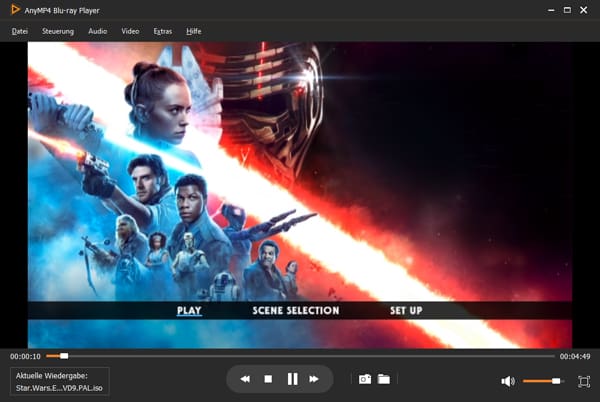
Task: Click the fast forward button
Action: [314, 379]
